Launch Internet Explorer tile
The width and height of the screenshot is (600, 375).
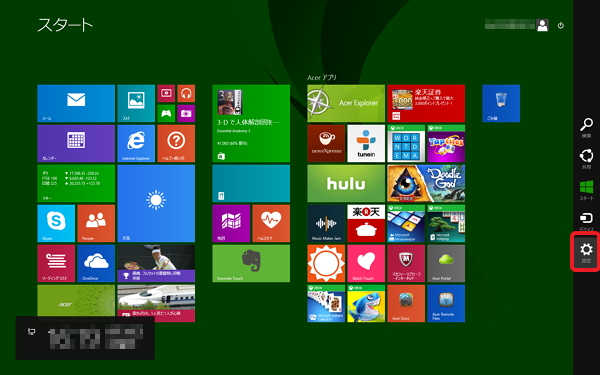tap(136, 143)
